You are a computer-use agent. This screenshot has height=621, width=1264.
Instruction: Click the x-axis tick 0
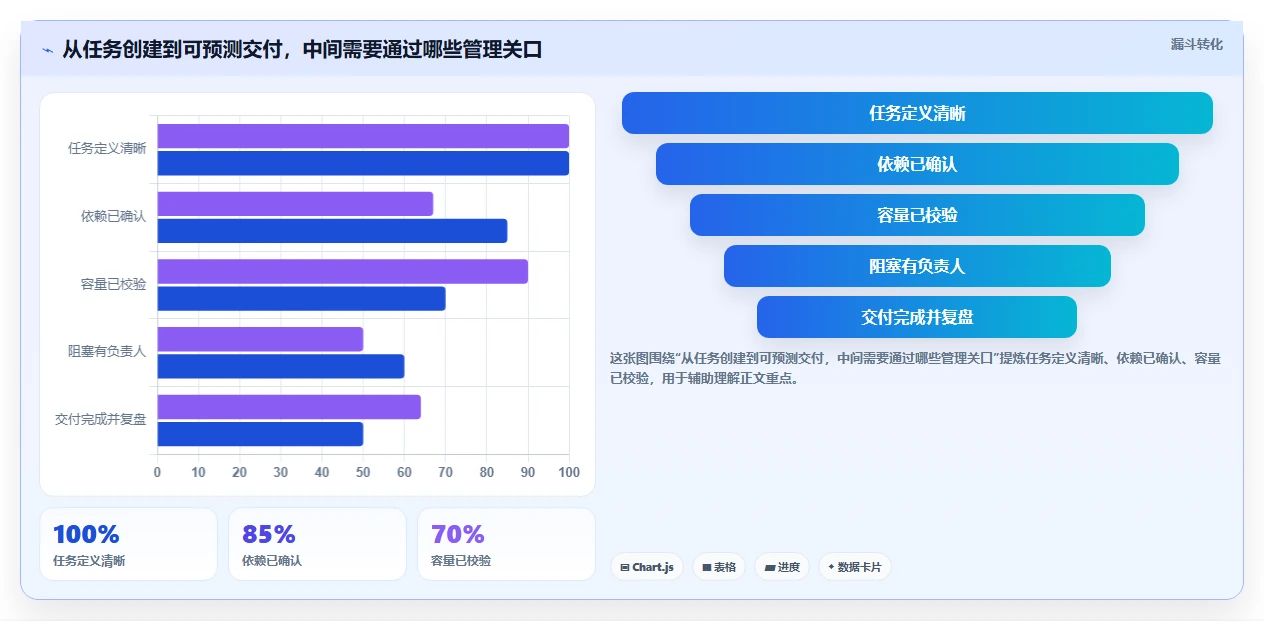click(157, 472)
